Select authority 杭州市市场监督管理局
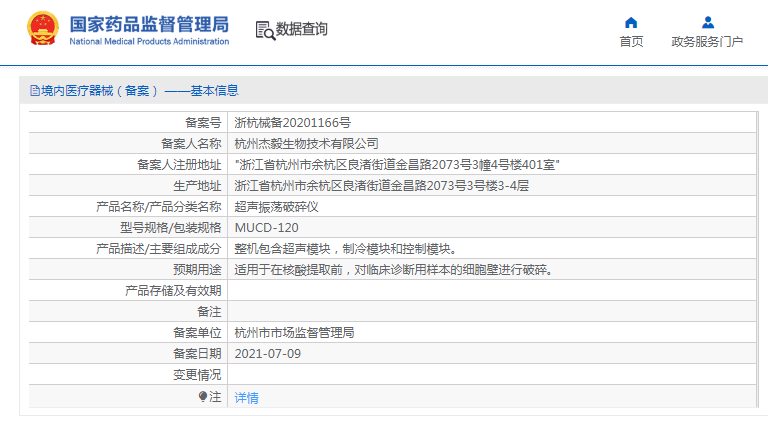 [x=294, y=333]
